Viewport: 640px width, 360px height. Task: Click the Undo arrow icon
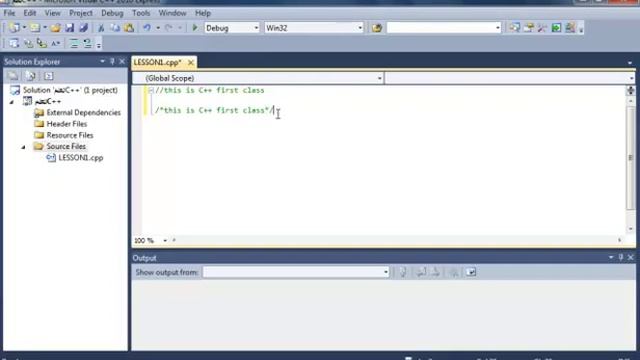147,28
